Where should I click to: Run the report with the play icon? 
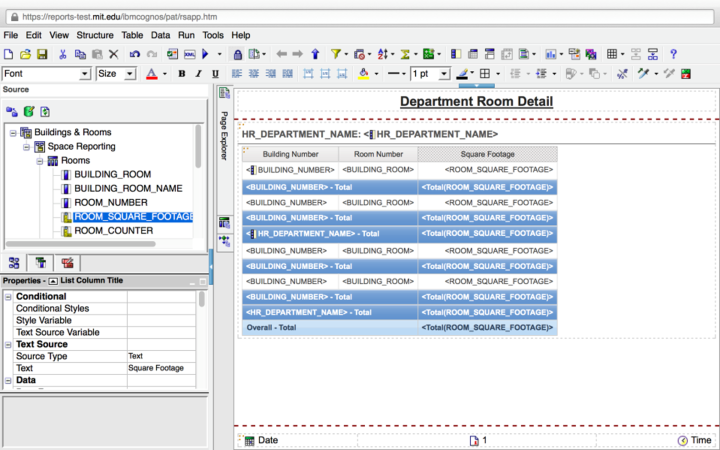[x=204, y=54]
